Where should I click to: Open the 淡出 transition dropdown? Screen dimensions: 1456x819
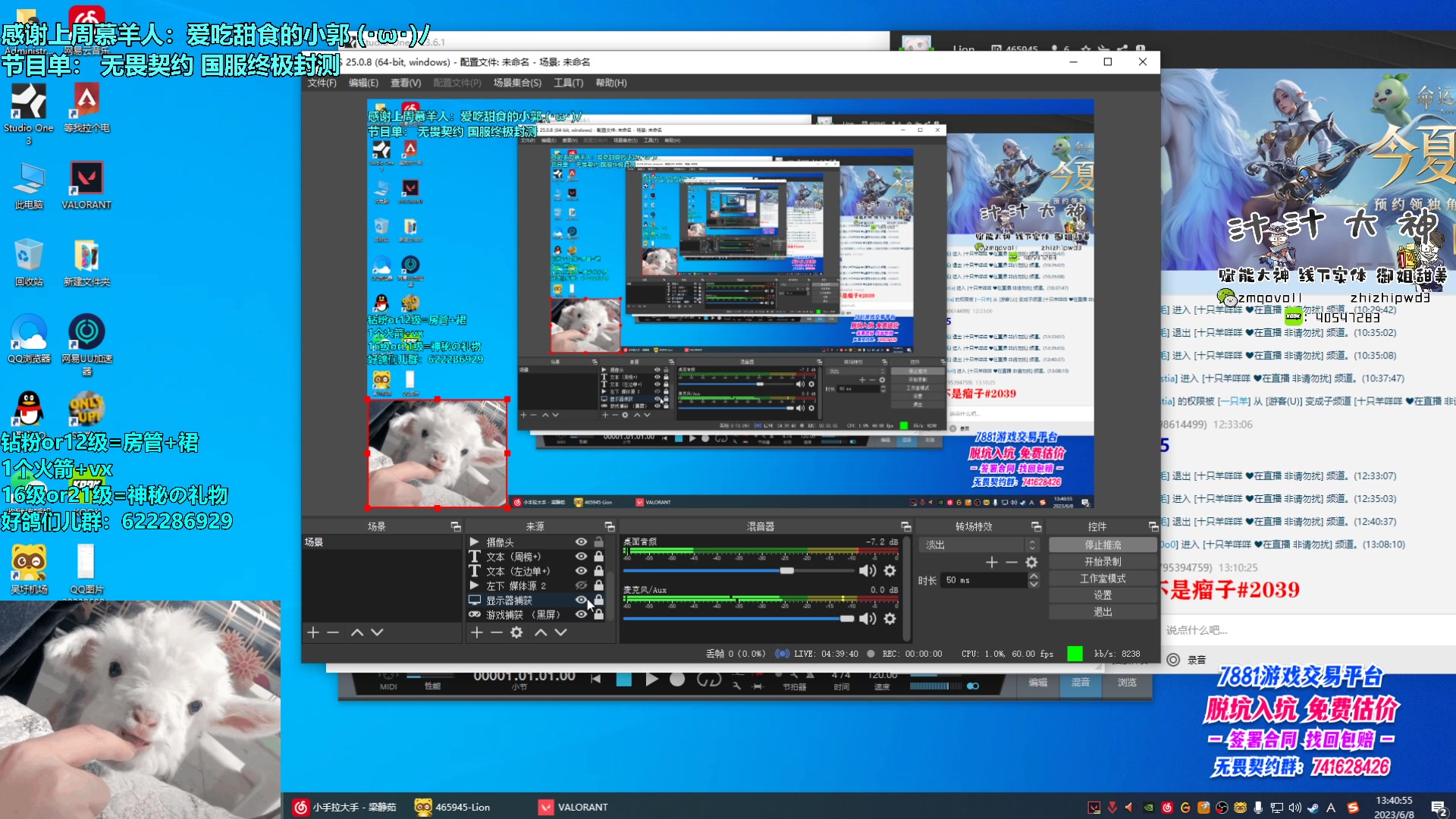coord(979,544)
